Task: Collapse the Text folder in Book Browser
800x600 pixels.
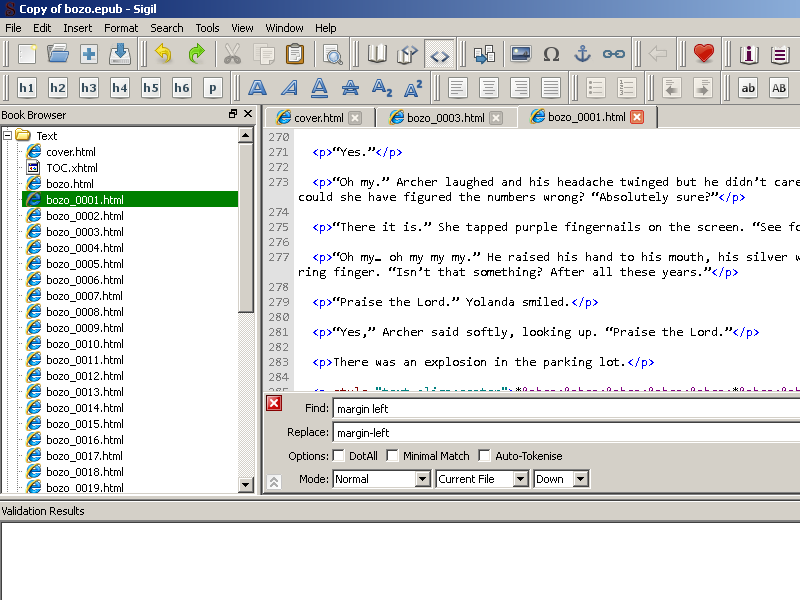Action: [x=7, y=136]
